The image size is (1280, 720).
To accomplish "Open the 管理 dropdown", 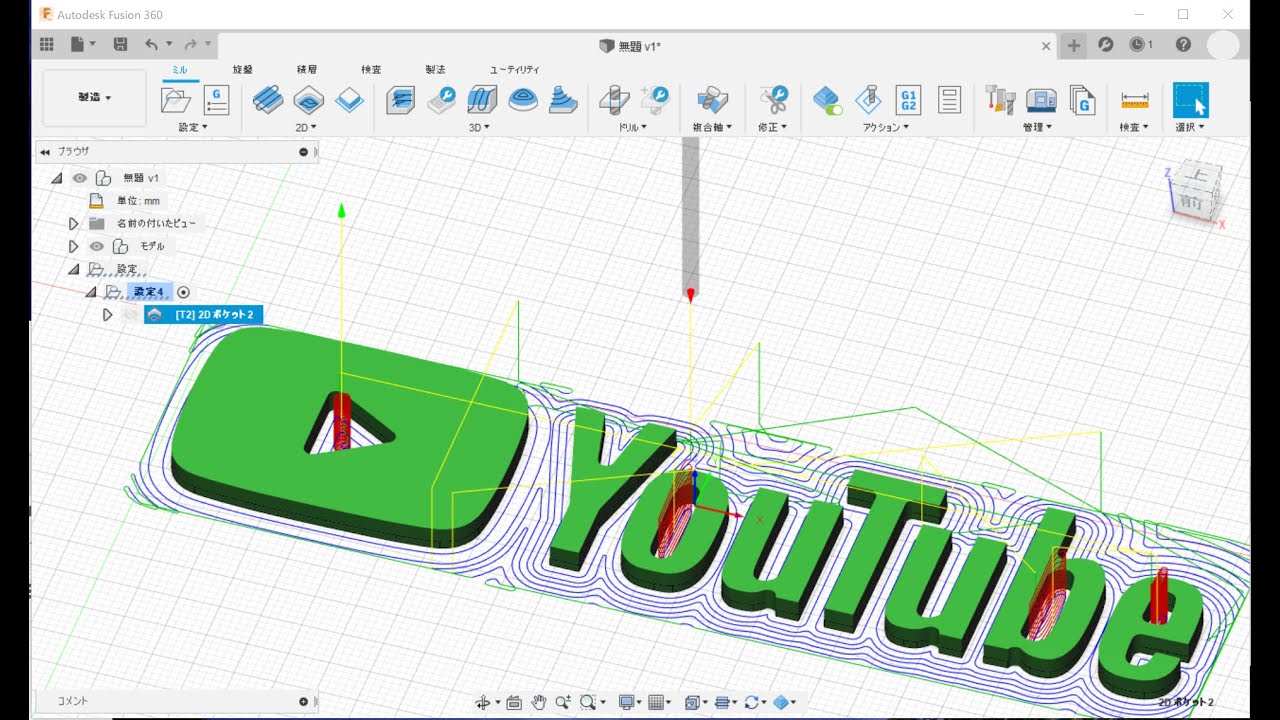I will 1037,127.
